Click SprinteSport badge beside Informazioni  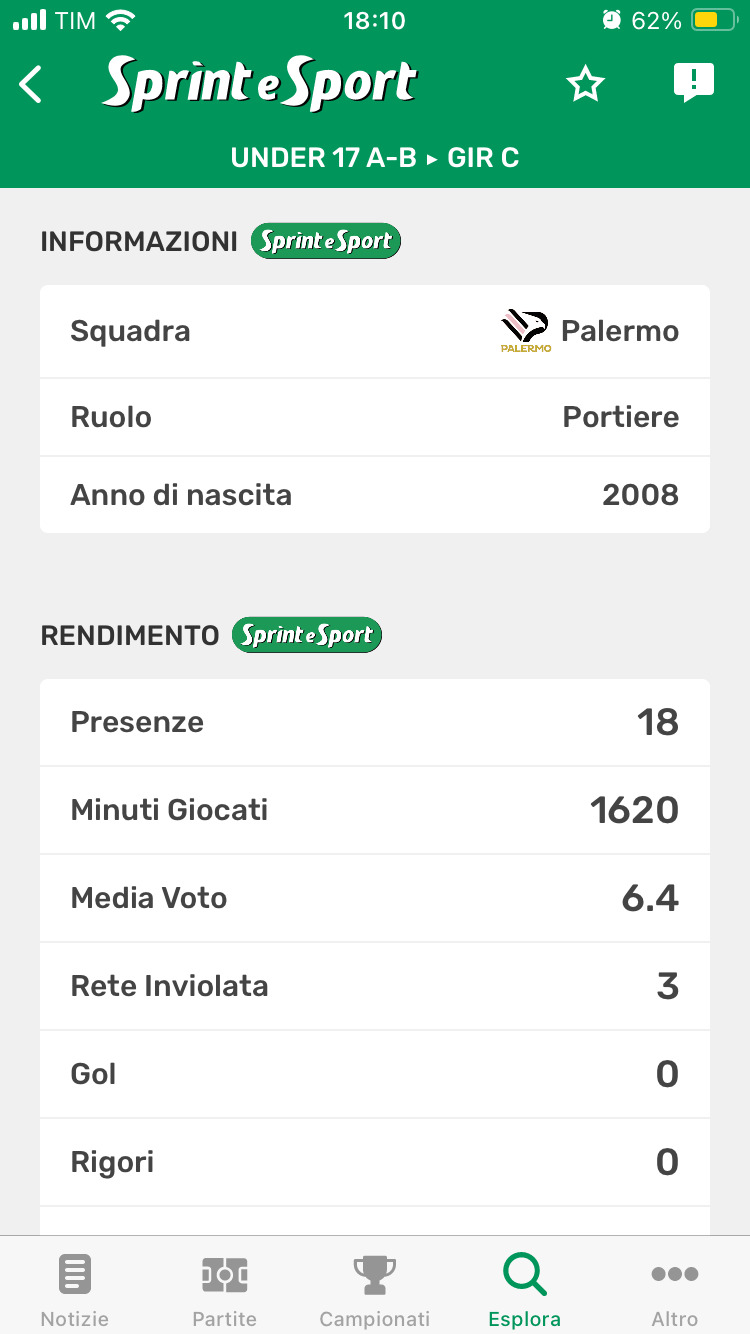pos(326,241)
